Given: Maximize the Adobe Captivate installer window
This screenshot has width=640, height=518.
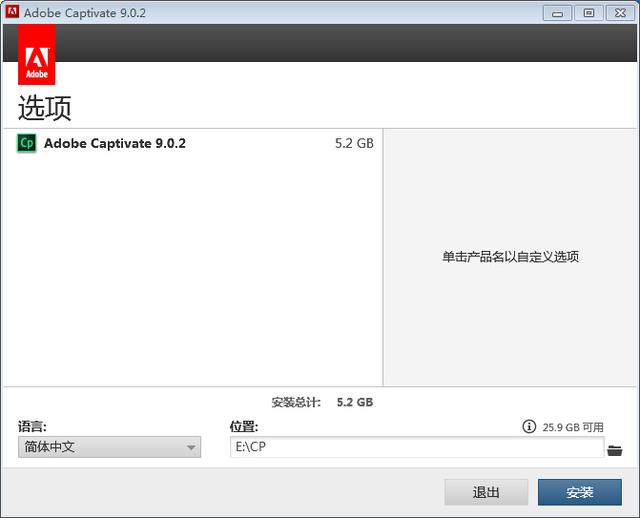Looking at the screenshot, I should 589,12.
